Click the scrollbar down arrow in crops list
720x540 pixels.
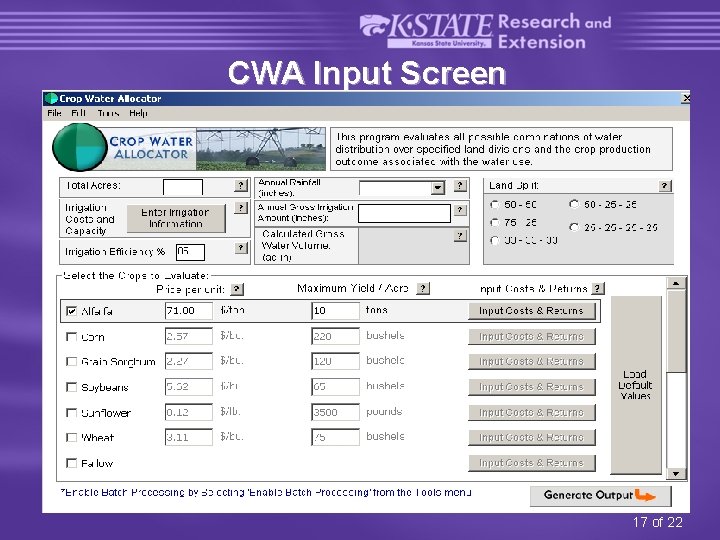[x=676, y=473]
